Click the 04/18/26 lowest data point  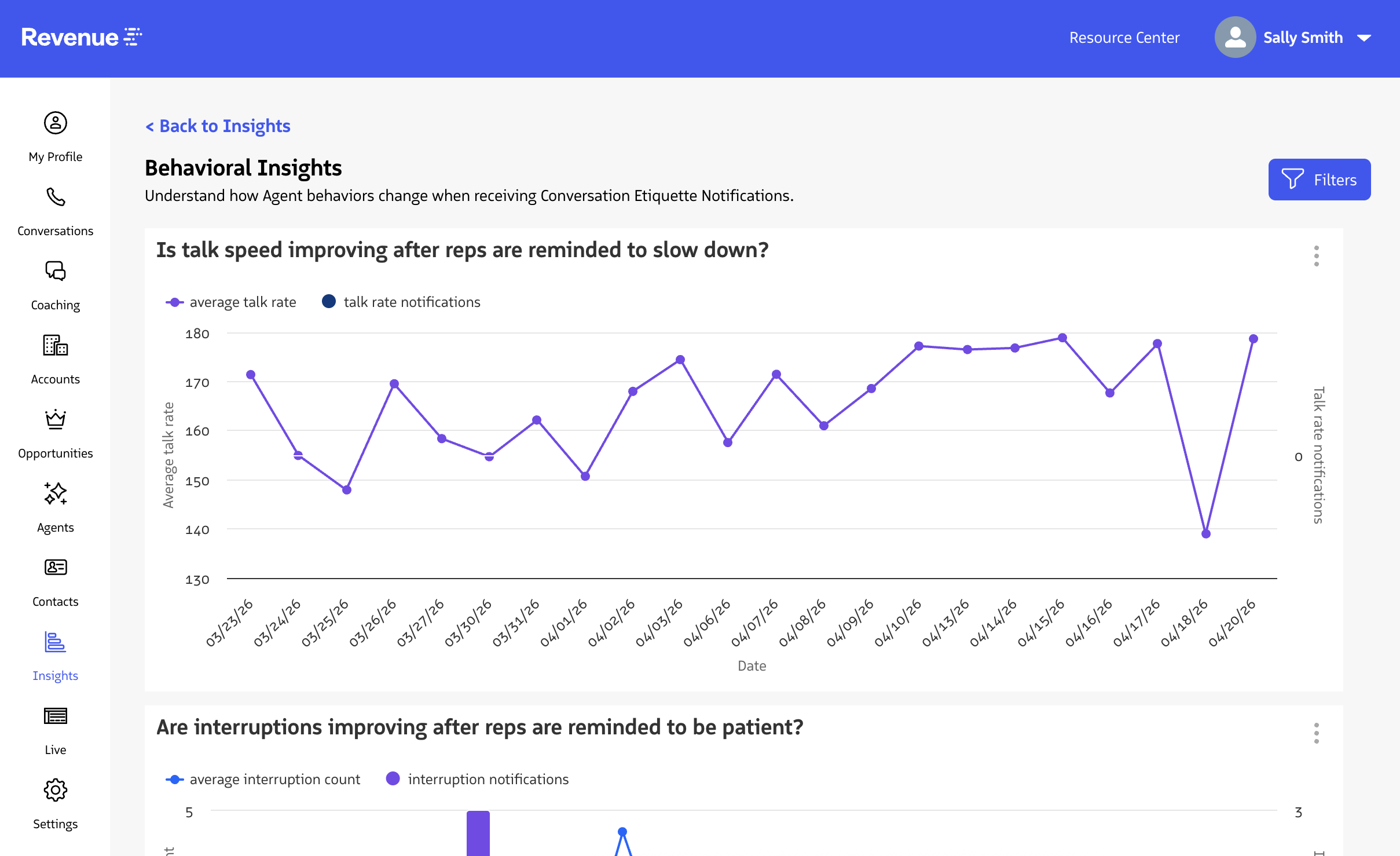[1206, 534]
